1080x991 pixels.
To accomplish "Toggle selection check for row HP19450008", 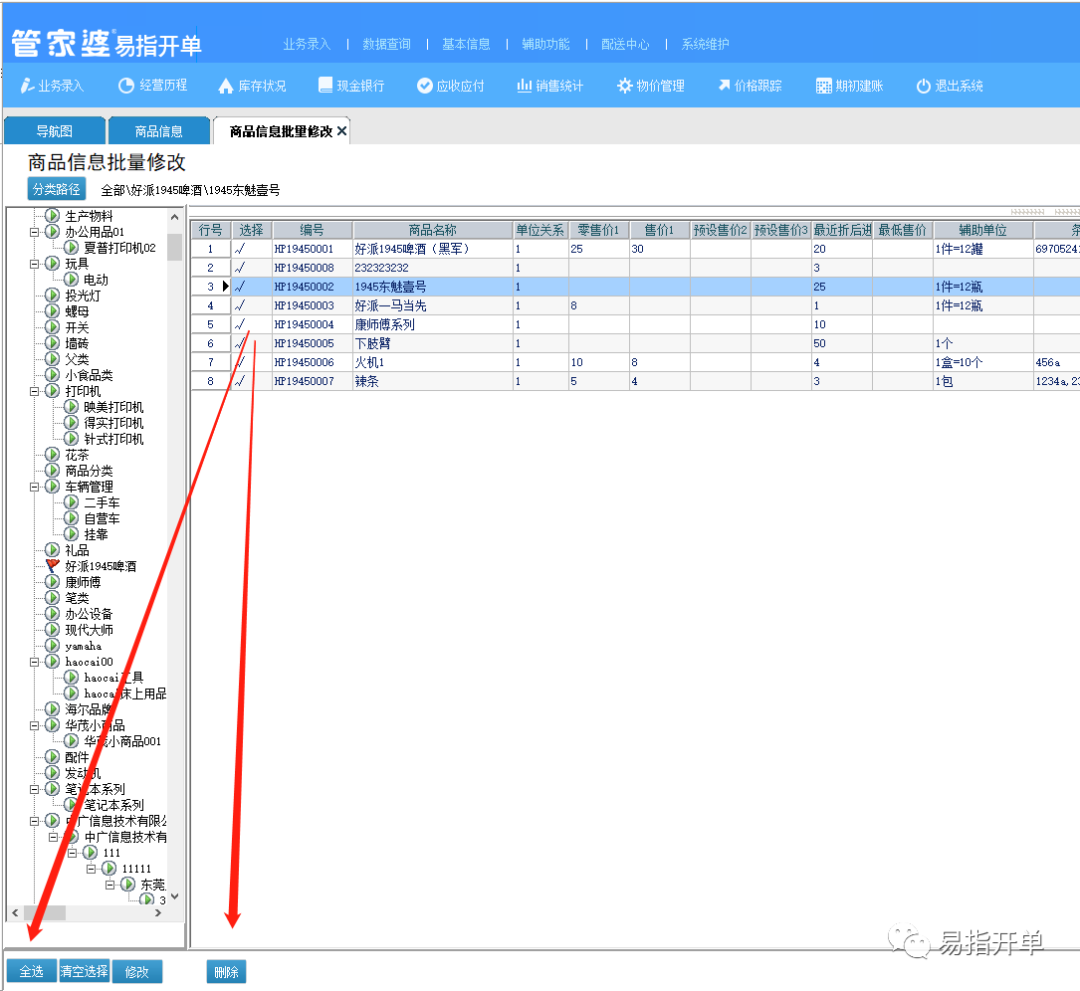I will tap(240, 267).
